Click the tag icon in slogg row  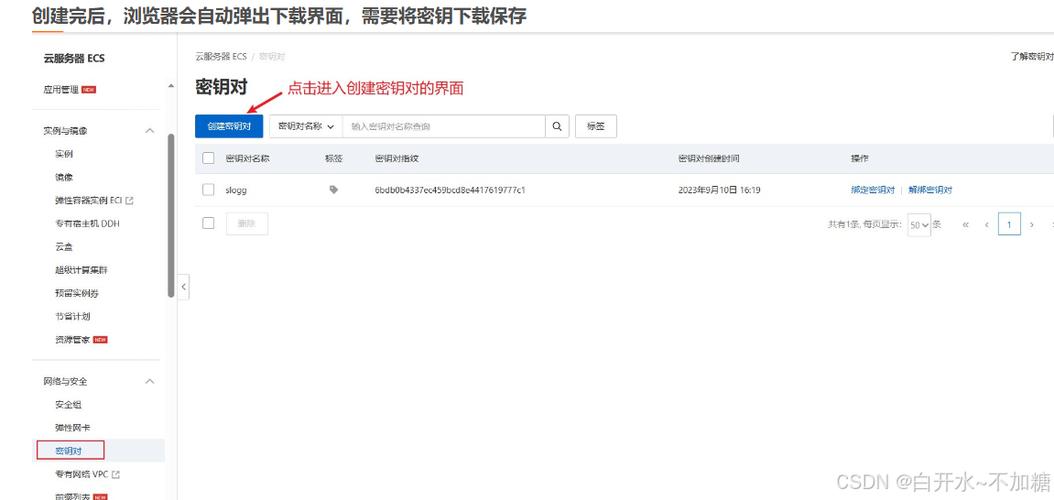(x=333, y=190)
